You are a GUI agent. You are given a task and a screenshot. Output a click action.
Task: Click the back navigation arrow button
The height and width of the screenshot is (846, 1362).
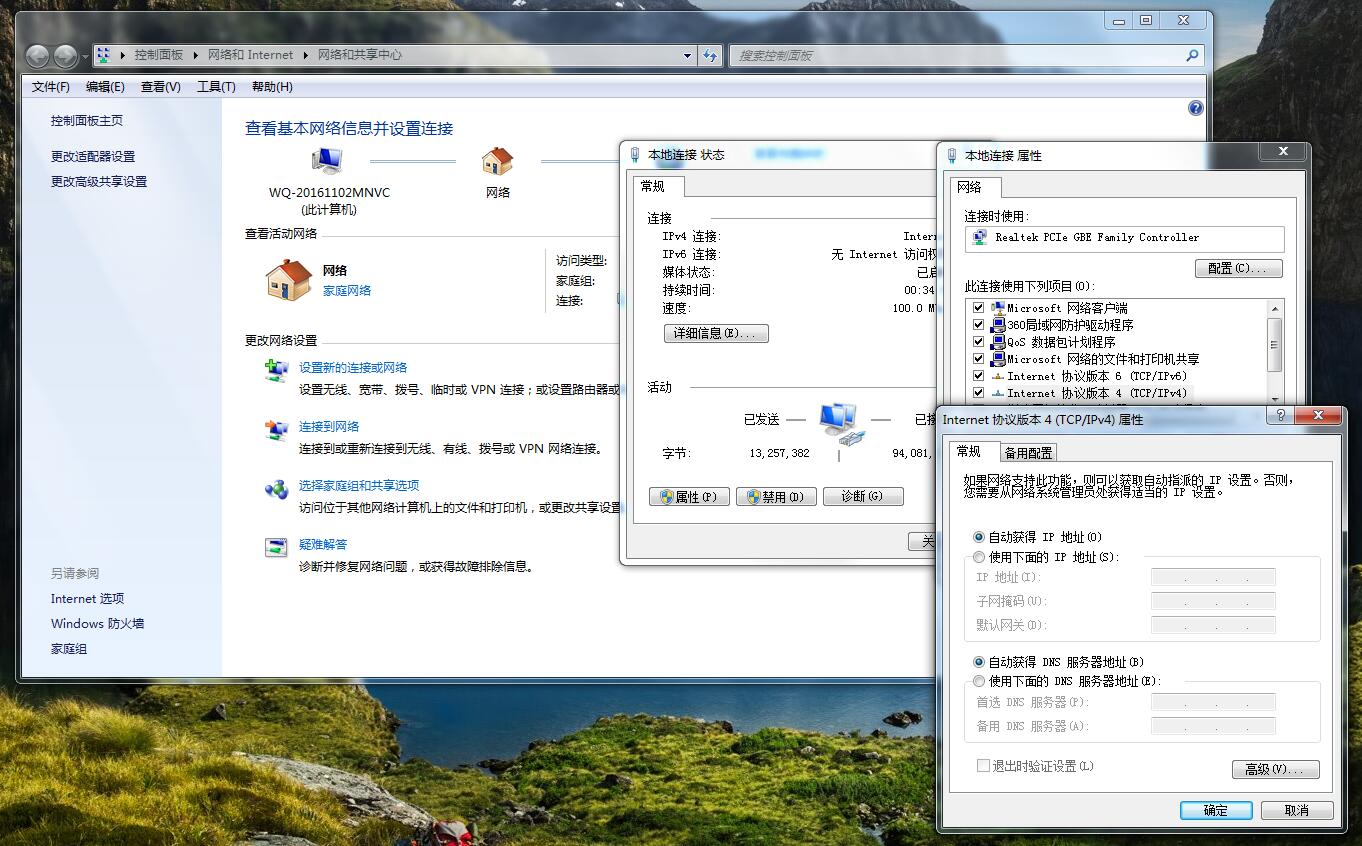click(x=37, y=56)
